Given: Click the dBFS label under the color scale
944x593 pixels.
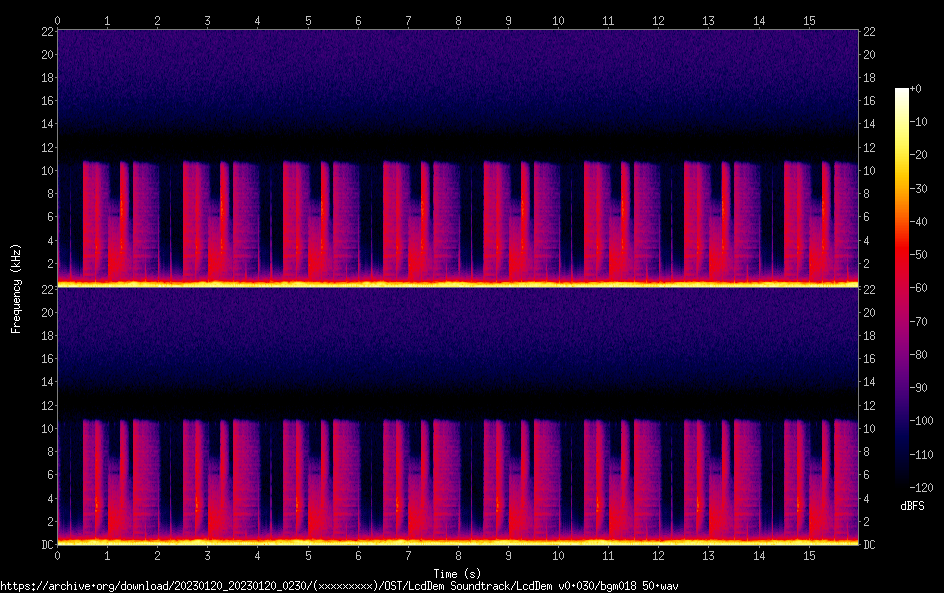Looking at the screenshot, I should [x=912, y=507].
